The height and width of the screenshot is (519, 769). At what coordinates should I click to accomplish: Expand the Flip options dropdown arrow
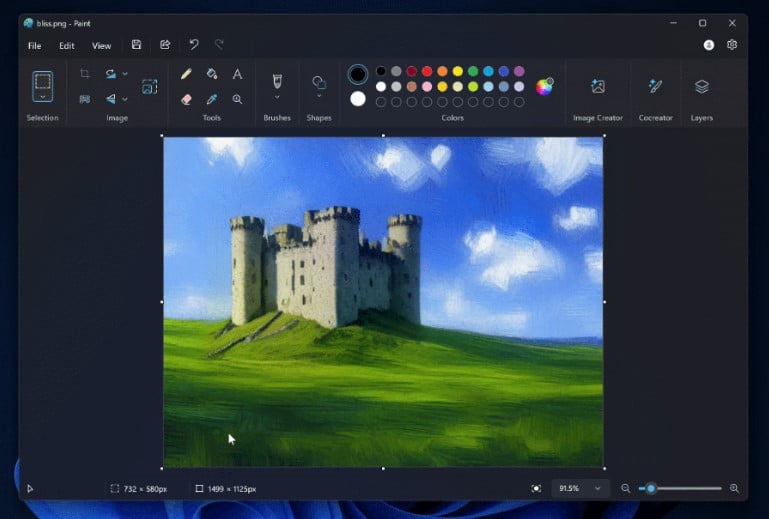(x=125, y=99)
